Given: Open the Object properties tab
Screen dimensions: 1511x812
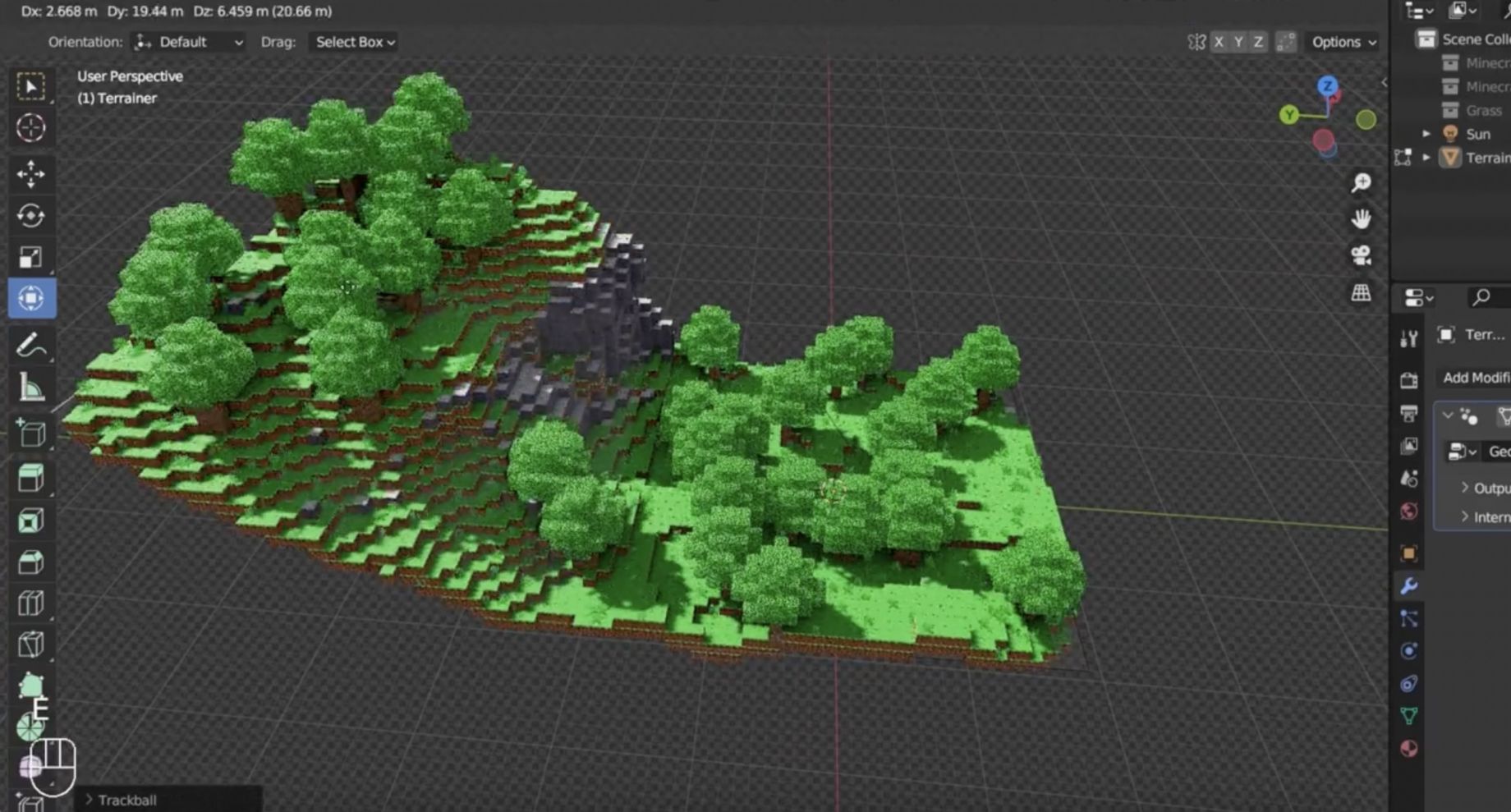Looking at the screenshot, I should click(1409, 553).
